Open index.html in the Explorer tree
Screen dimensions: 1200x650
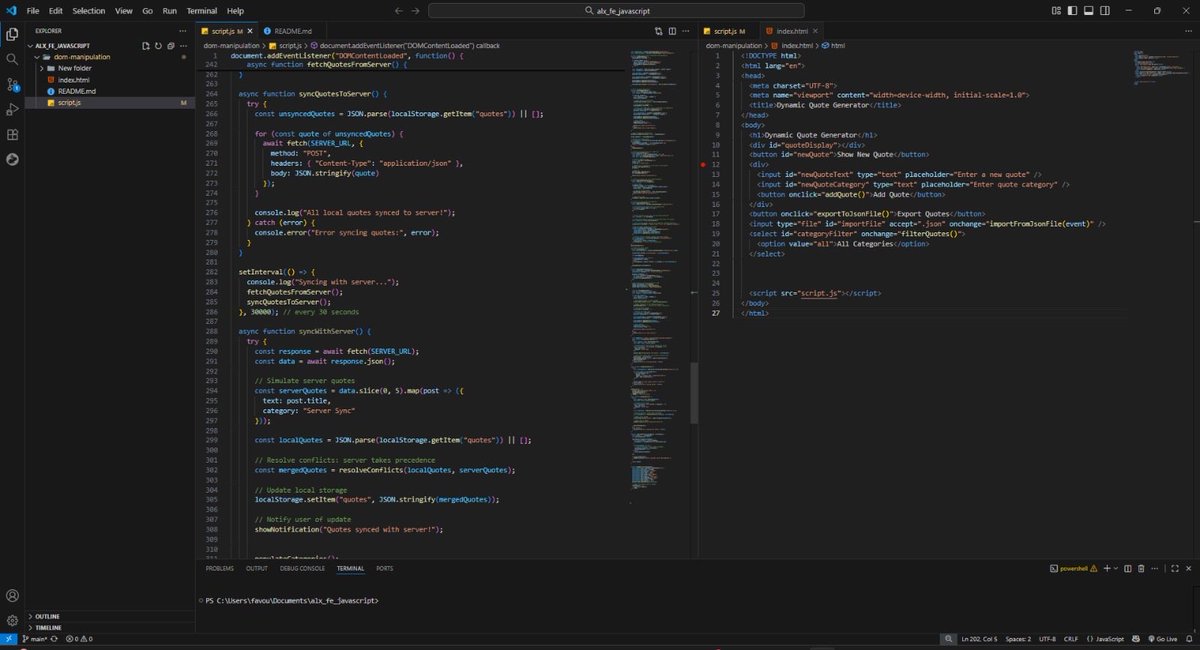[x=73, y=79]
